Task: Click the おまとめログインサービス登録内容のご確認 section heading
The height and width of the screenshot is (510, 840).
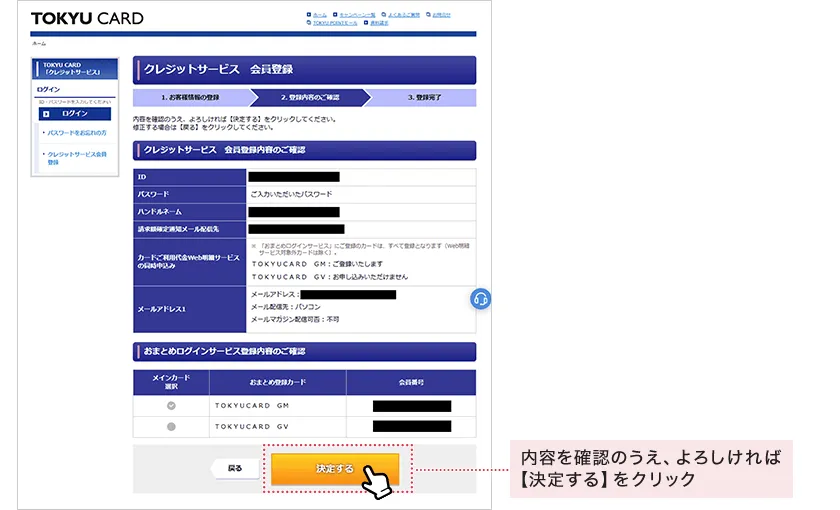Action: pos(304,351)
